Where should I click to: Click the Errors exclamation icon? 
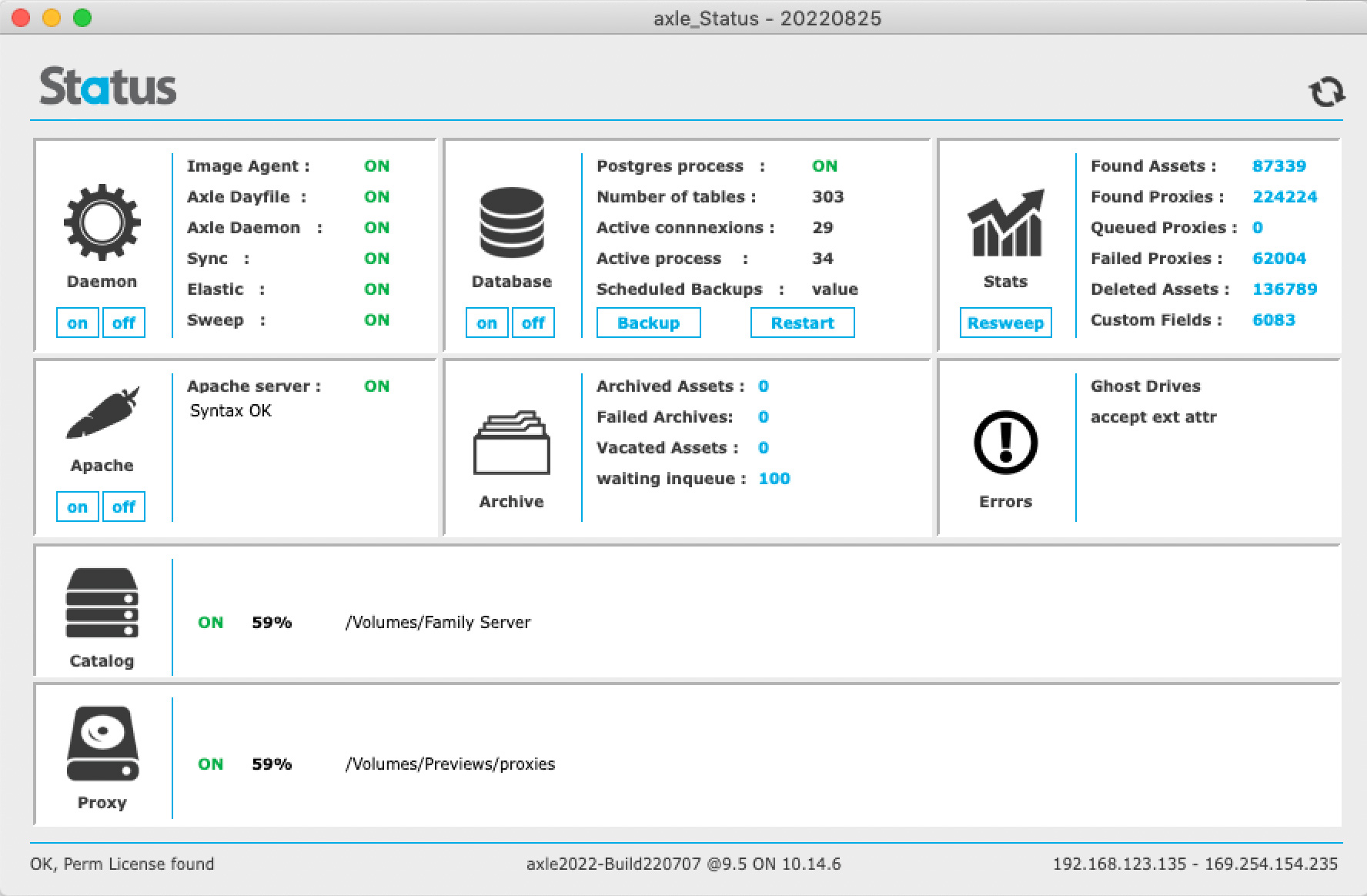1005,443
